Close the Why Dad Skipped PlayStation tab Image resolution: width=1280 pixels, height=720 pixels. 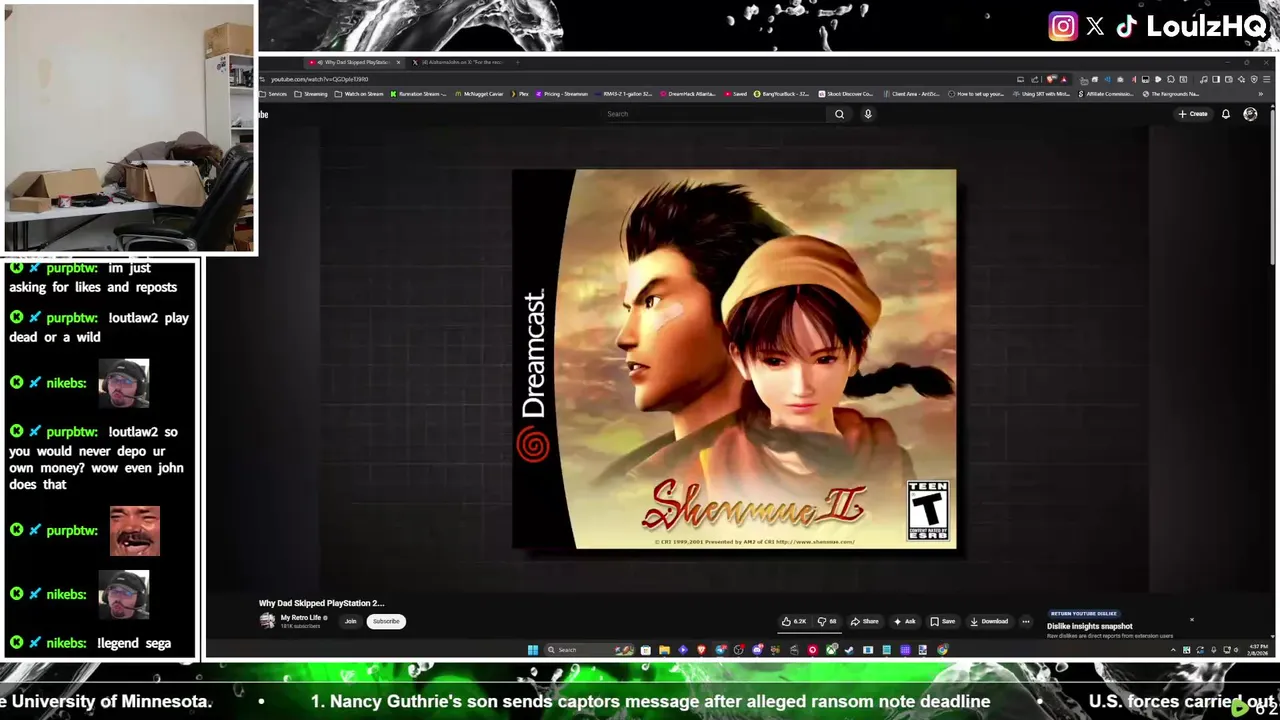(x=398, y=62)
